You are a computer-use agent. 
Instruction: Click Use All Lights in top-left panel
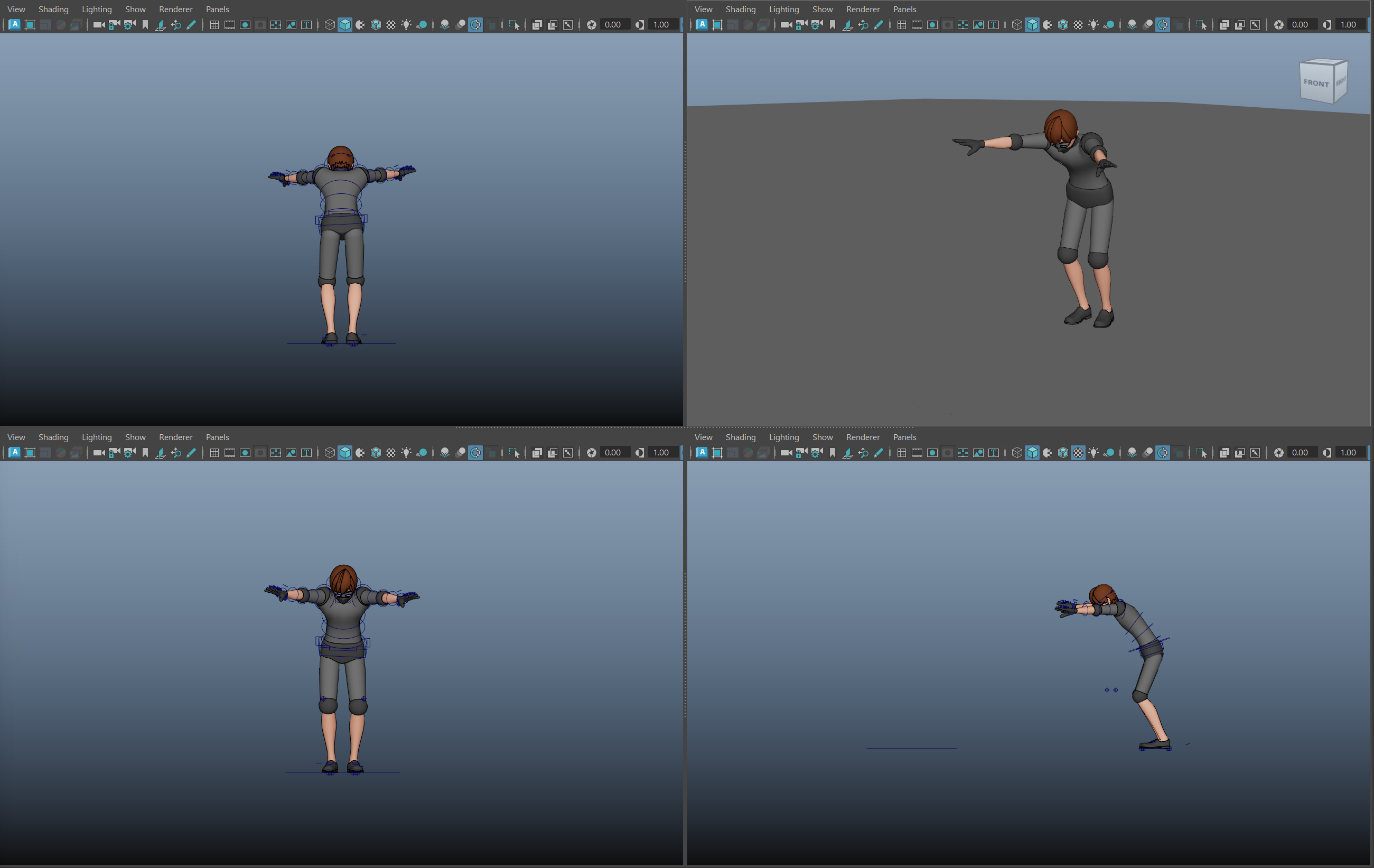tap(406, 24)
